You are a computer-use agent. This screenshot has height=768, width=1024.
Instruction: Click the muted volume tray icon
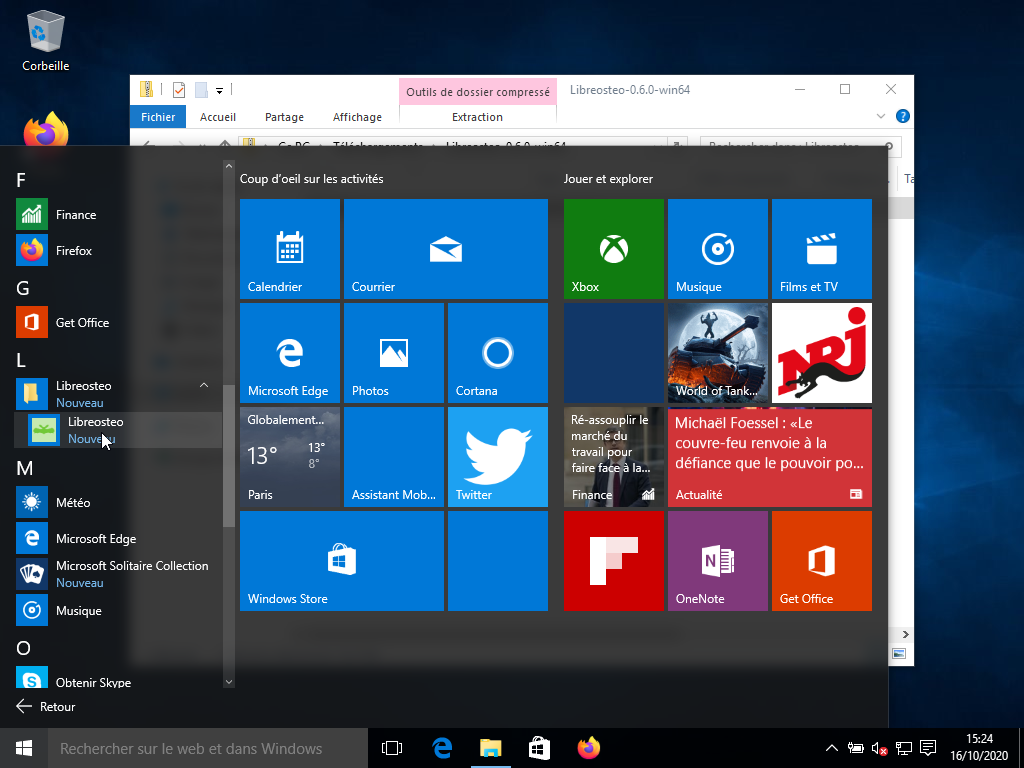pos(879,748)
